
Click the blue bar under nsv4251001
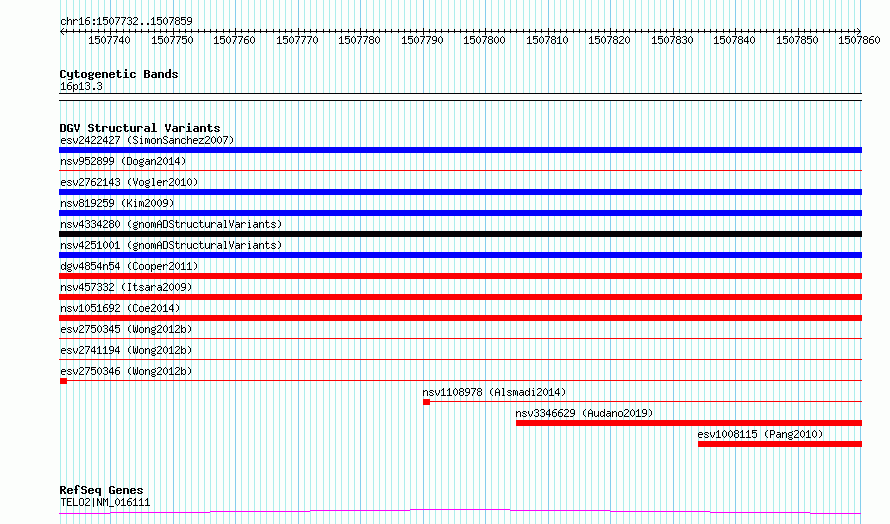(460, 255)
